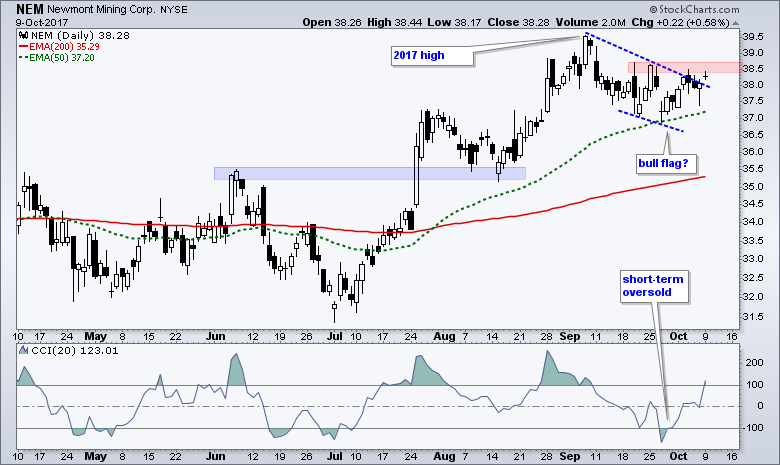Click the 200 level on the CCI axis
This screenshot has width=780, height=465.
[x=754, y=363]
